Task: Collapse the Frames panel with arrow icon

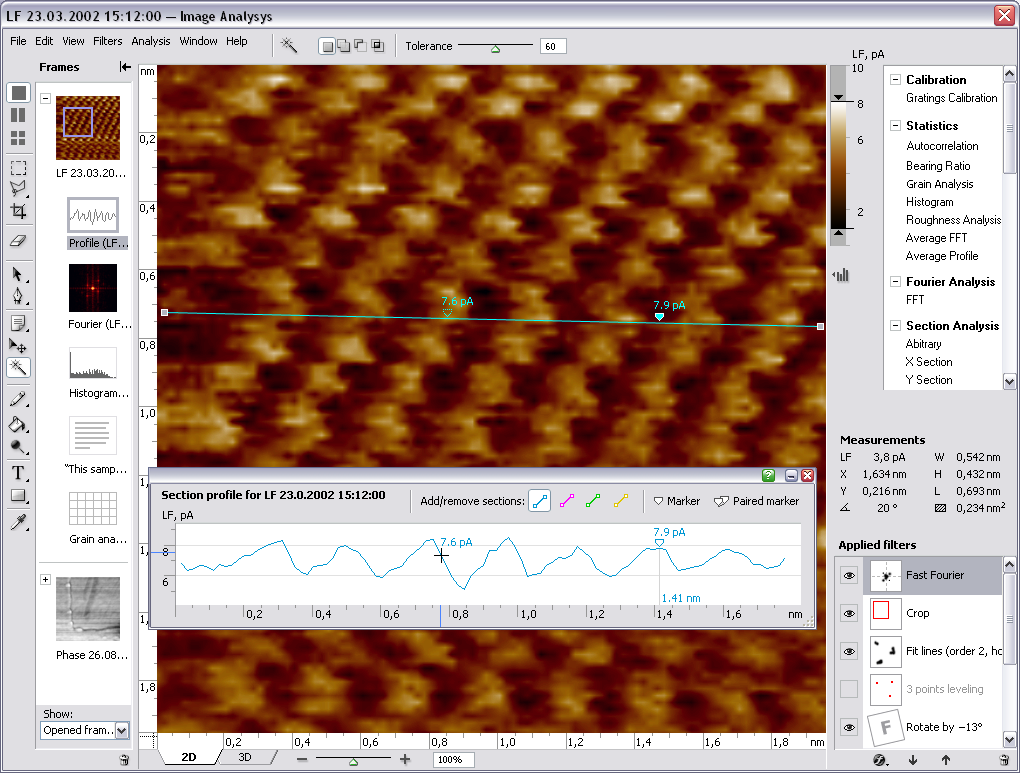Action: 125,67
